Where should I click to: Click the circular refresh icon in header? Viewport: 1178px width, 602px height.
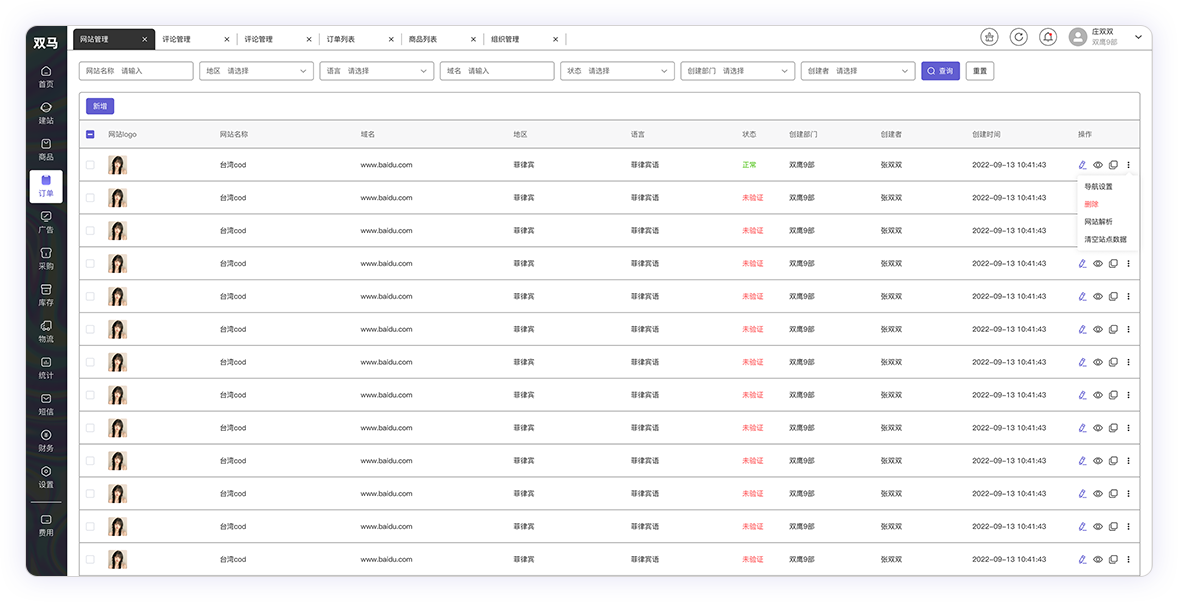pos(1019,37)
